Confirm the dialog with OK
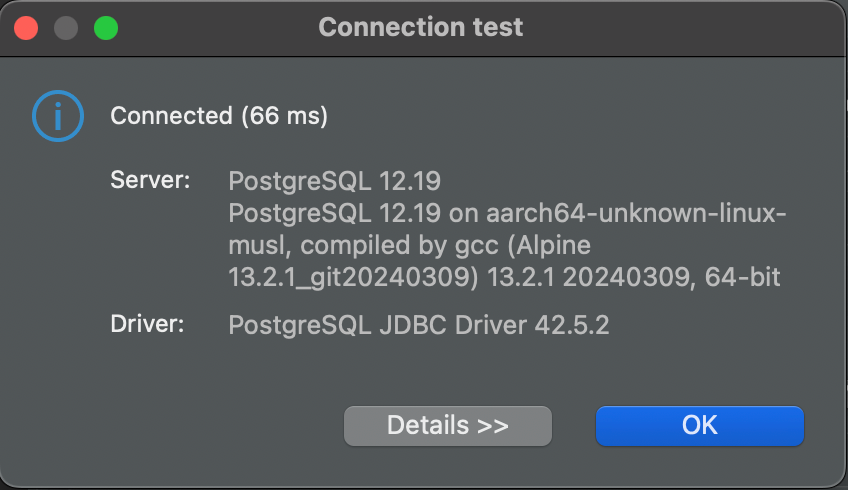 click(700, 426)
